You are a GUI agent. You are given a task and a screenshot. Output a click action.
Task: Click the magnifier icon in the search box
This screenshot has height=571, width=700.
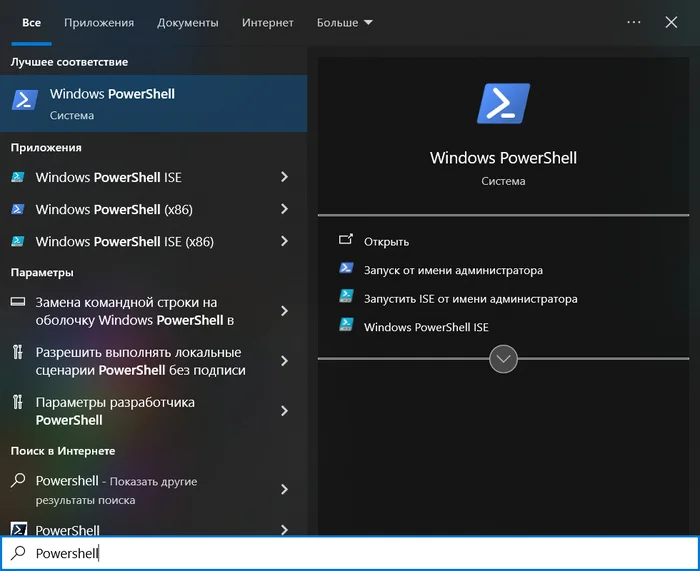pyautogui.click(x=18, y=553)
